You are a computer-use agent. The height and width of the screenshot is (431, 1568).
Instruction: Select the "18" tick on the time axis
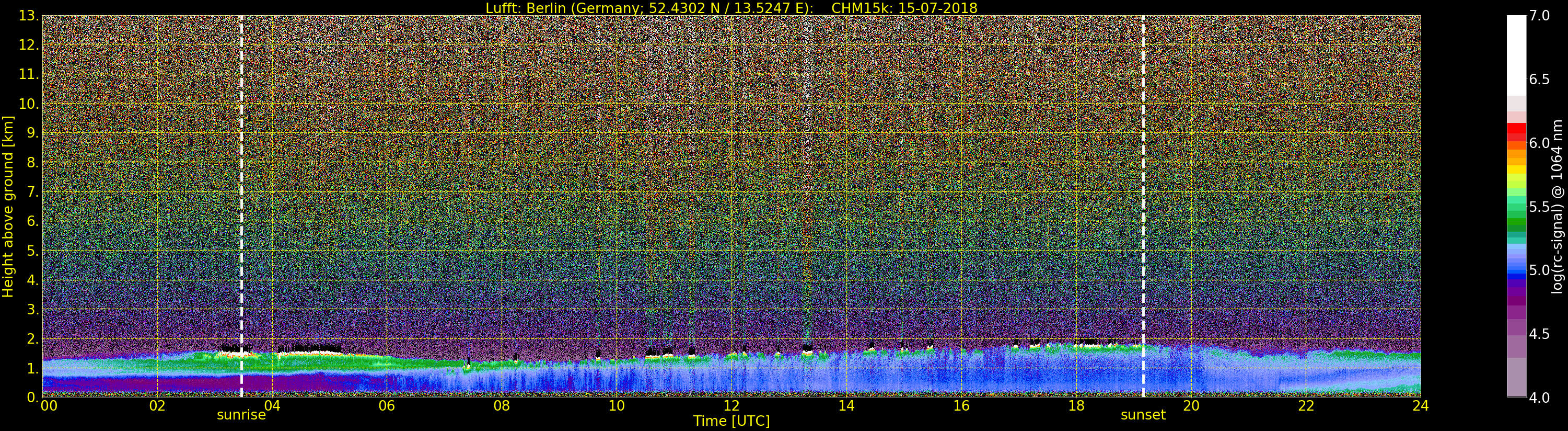point(1076,406)
